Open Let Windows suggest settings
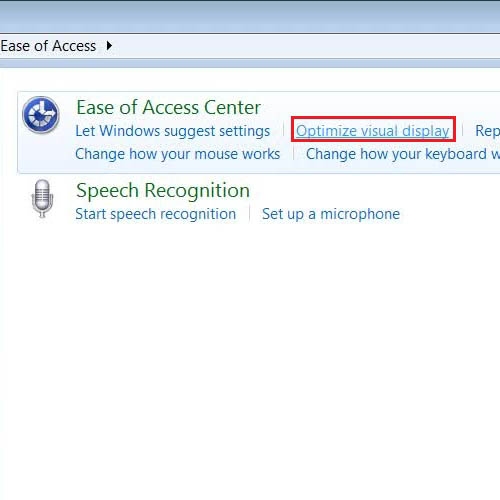This screenshot has width=500, height=500. [x=173, y=131]
